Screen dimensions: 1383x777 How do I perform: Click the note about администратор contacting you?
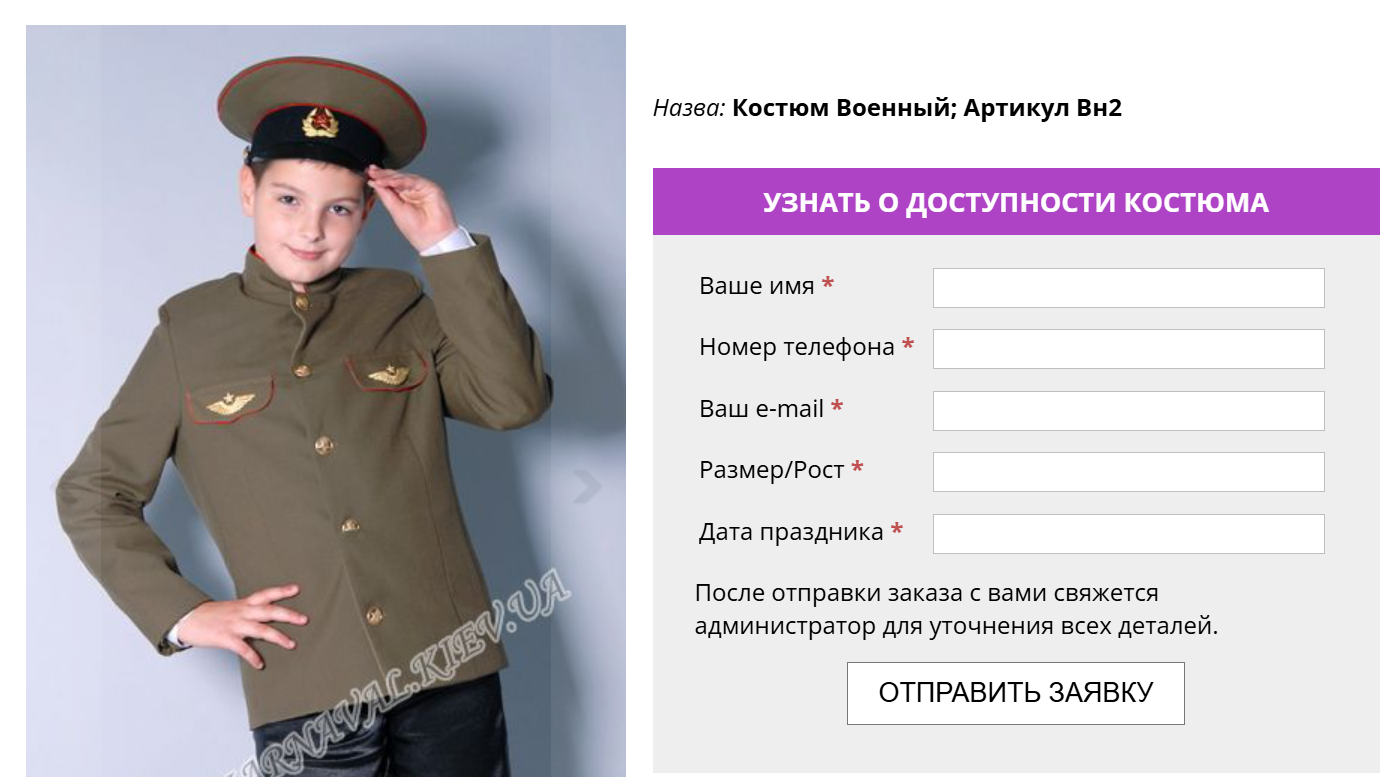(957, 610)
